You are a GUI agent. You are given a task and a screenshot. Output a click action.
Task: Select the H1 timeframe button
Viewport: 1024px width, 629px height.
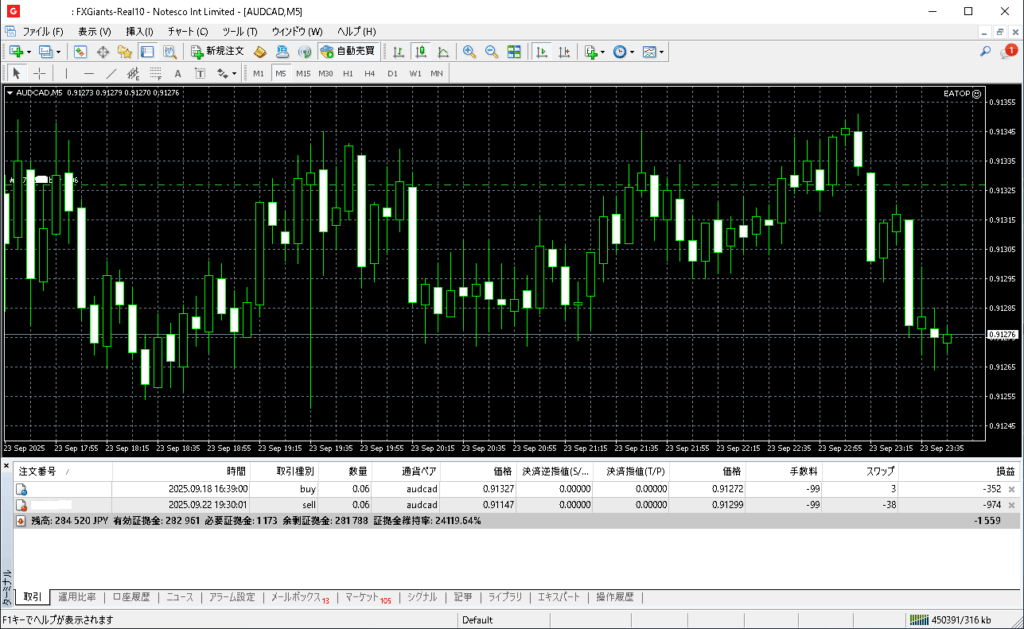pyautogui.click(x=348, y=73)
